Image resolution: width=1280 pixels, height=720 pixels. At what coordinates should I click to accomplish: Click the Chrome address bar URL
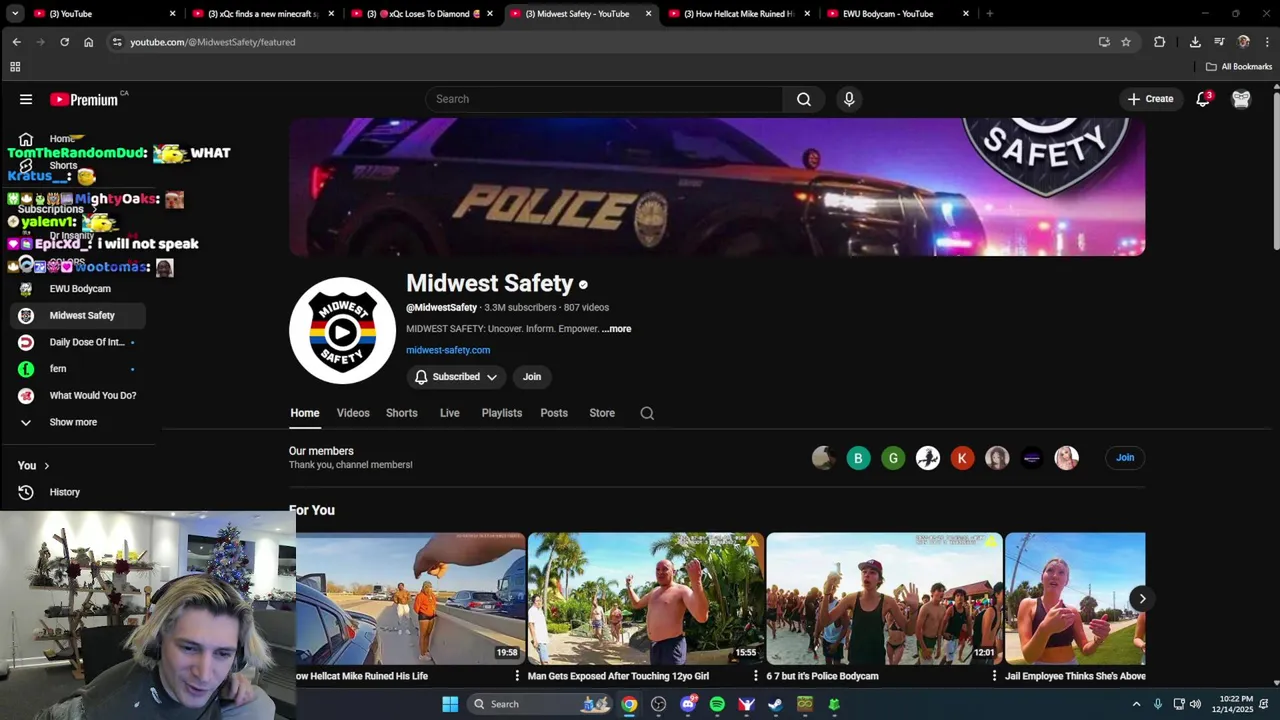click(x=212, y=42)
